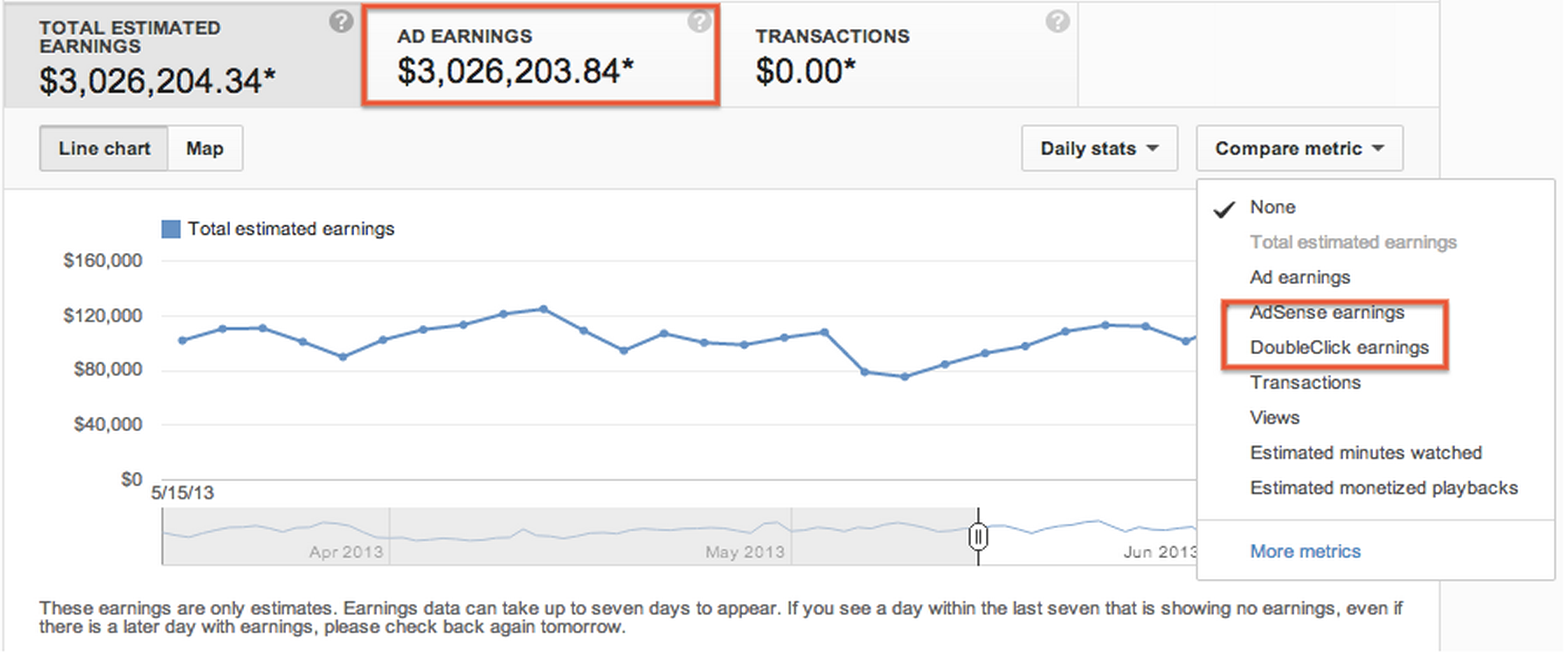Choose DoubleClick earnings from the menu
This screenshot has width=1564, height=656.
coord(1339,347)
